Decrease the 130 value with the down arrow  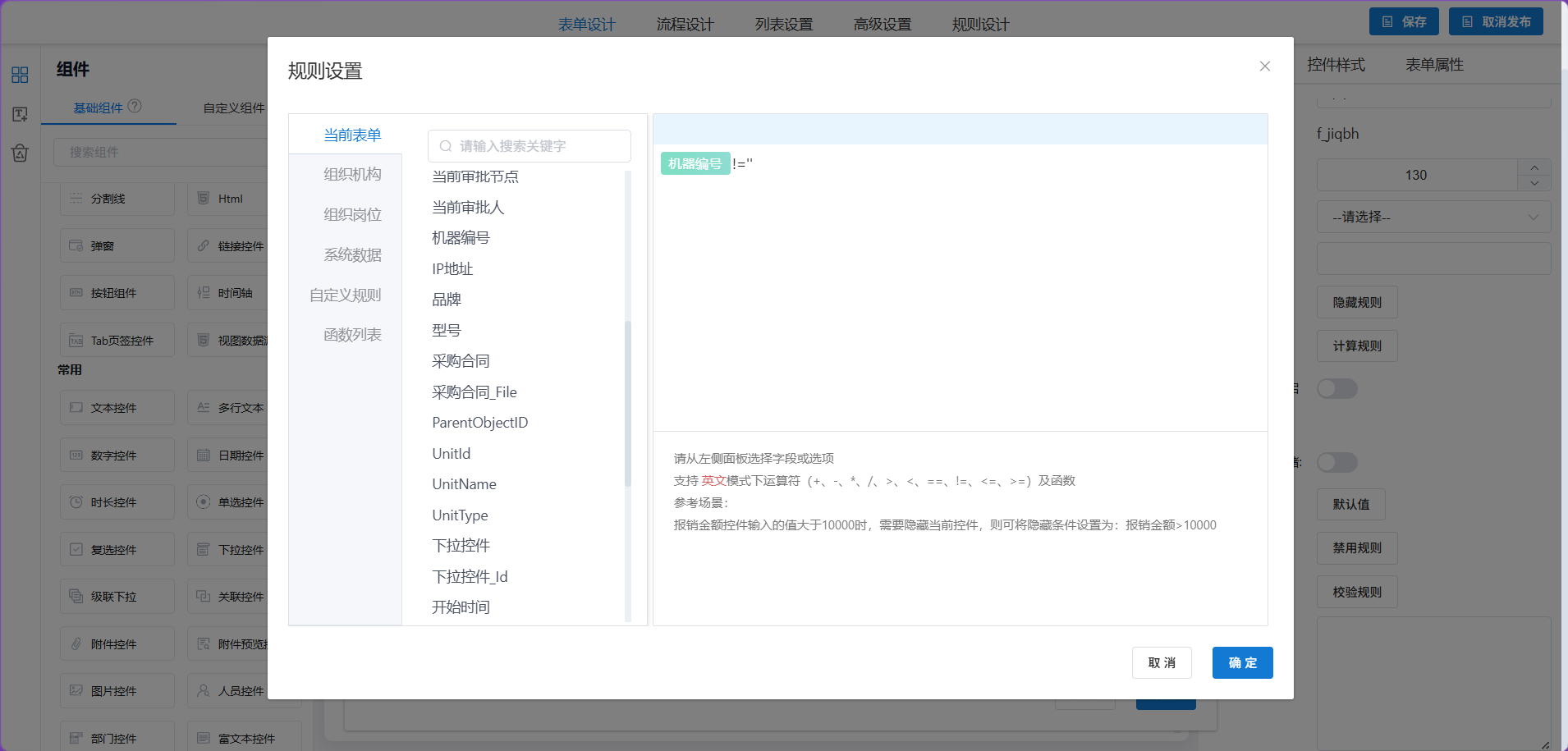pos(1534,184)
